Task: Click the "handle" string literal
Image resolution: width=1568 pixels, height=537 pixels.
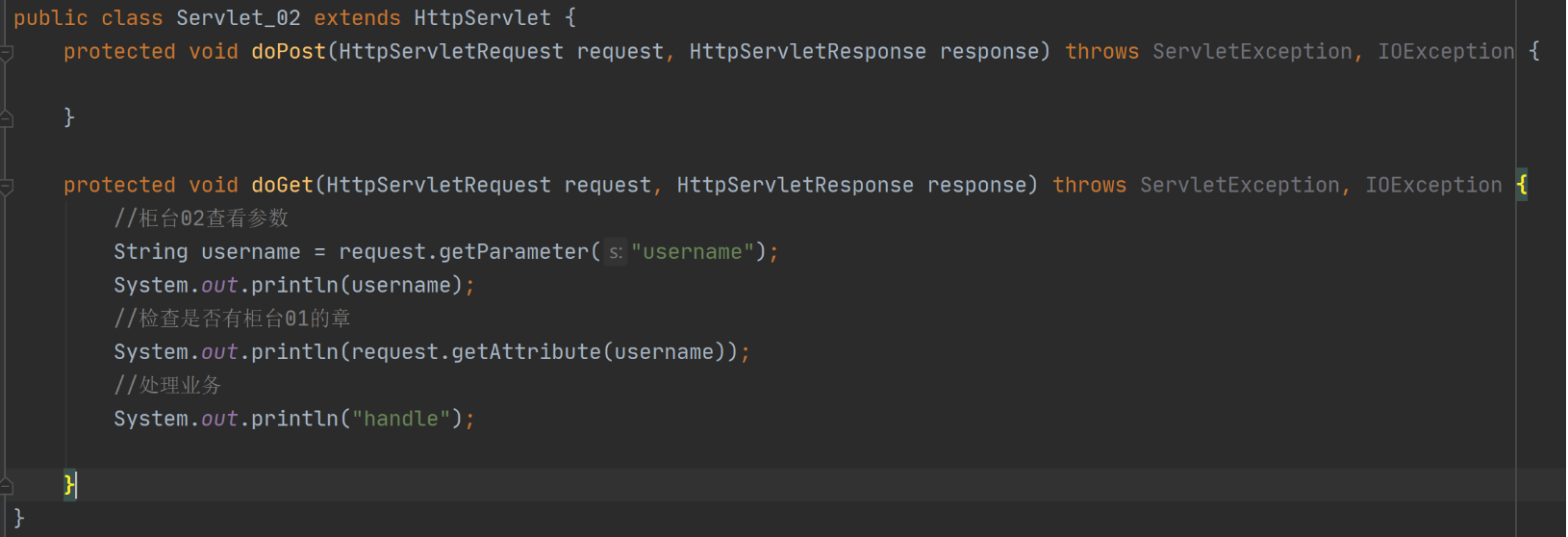Action: 401,419
